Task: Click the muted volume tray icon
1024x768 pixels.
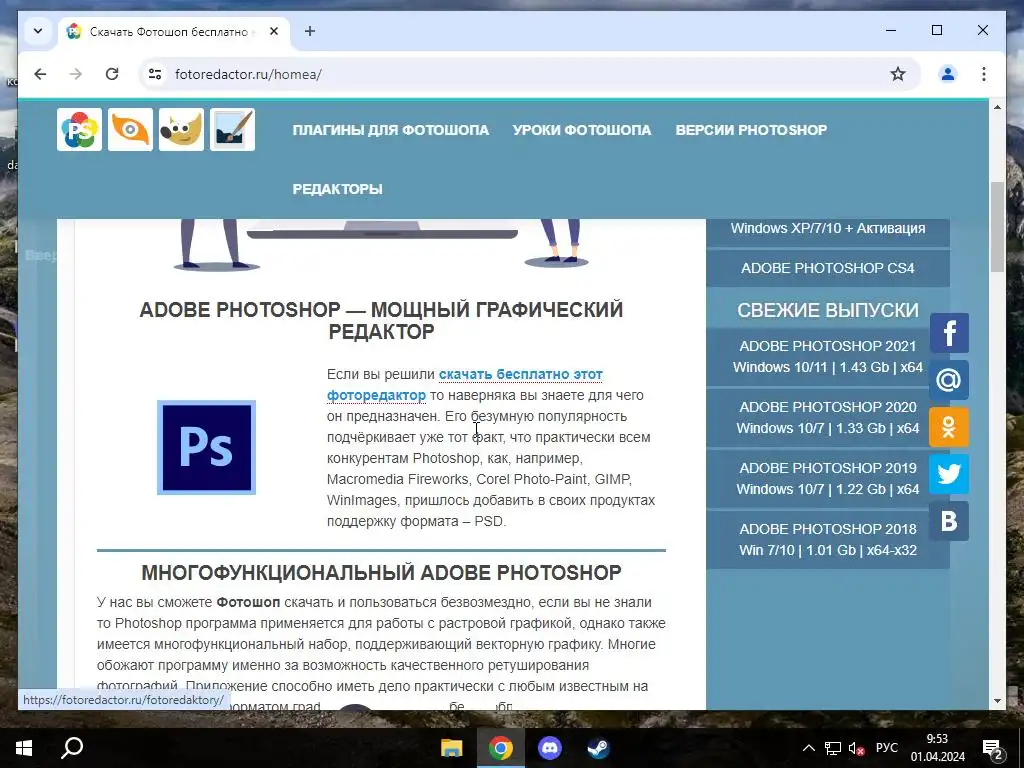Action: click(856, 748)
